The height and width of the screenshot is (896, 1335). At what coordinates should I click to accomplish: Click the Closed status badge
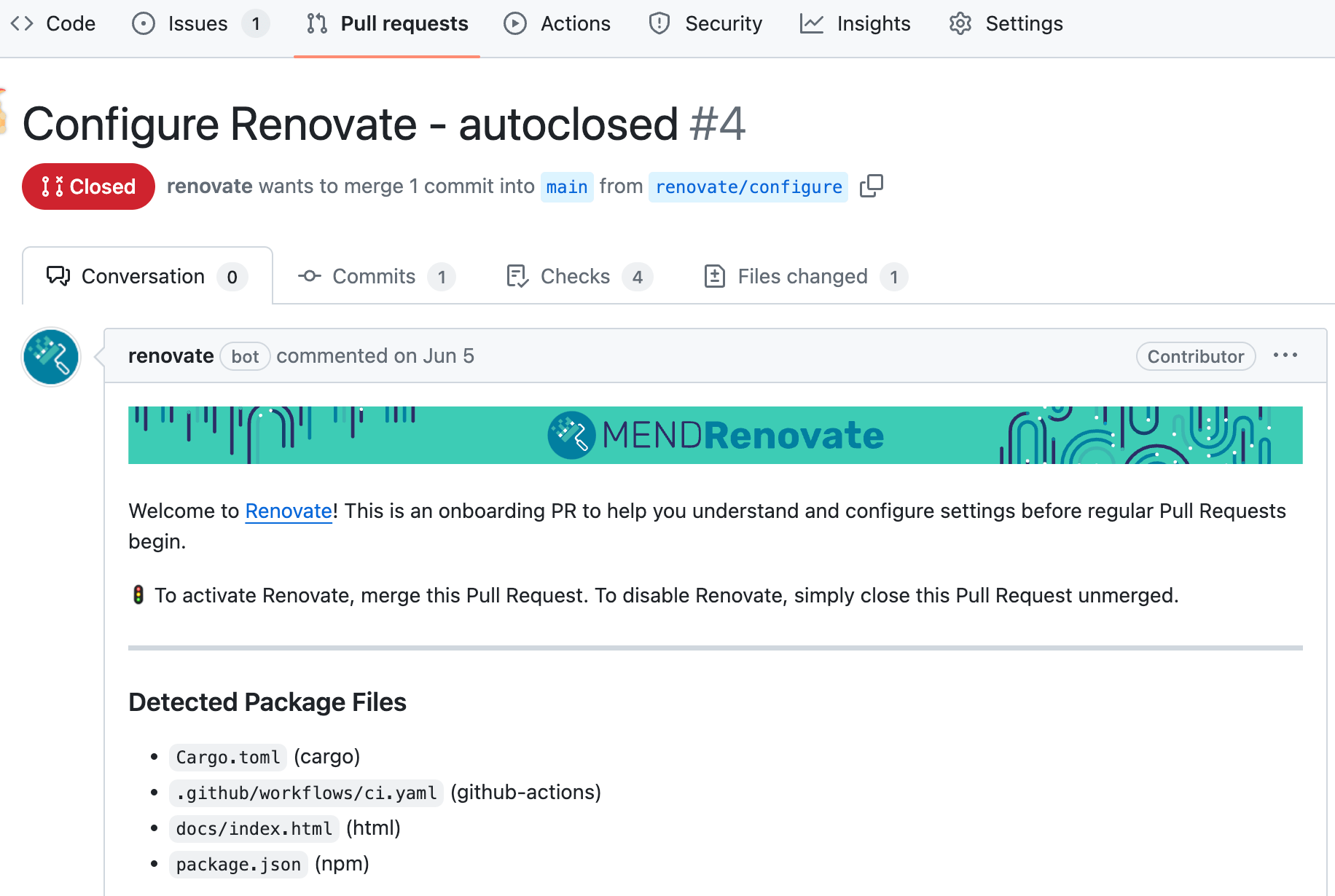tap(88, 186)
